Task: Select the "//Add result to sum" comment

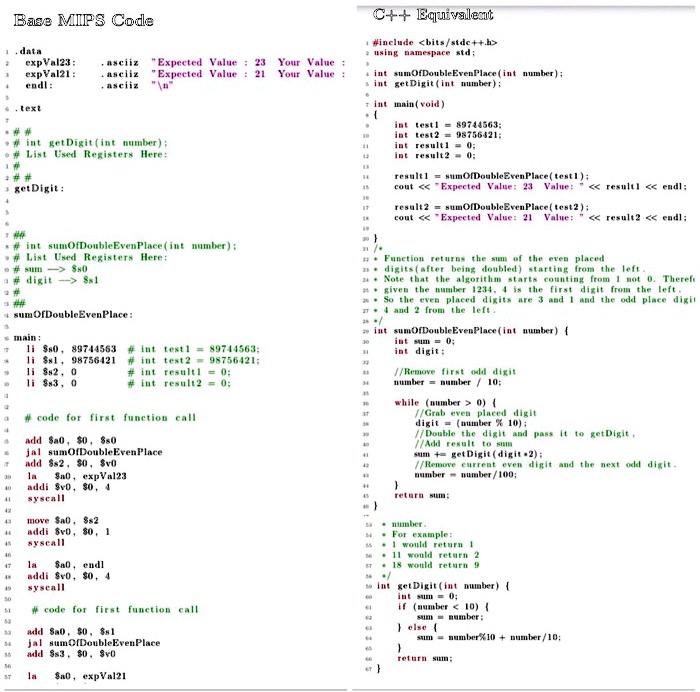Action: [463, 444]
